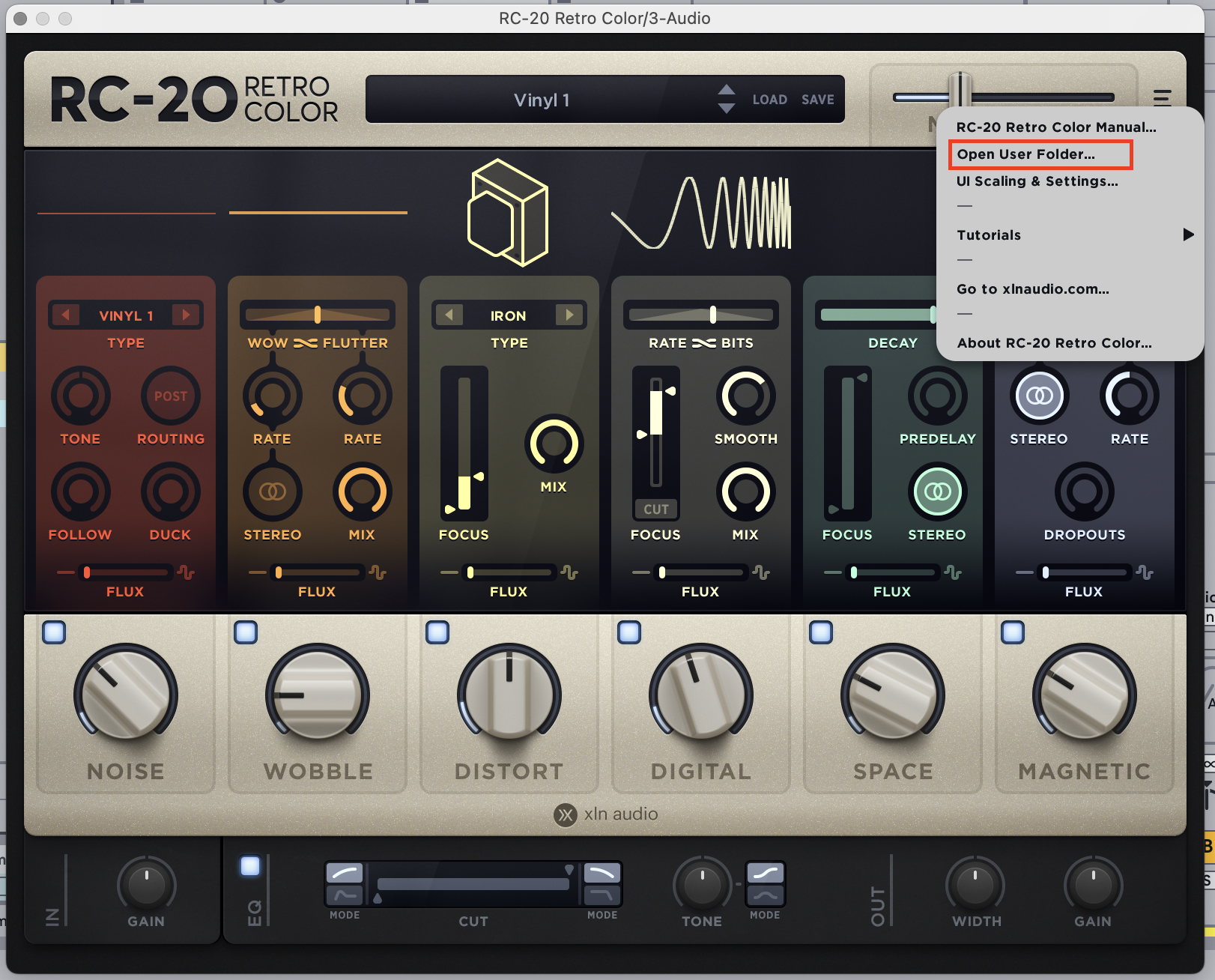Toggle the Wobble module enable checkbox

(246, 632)
